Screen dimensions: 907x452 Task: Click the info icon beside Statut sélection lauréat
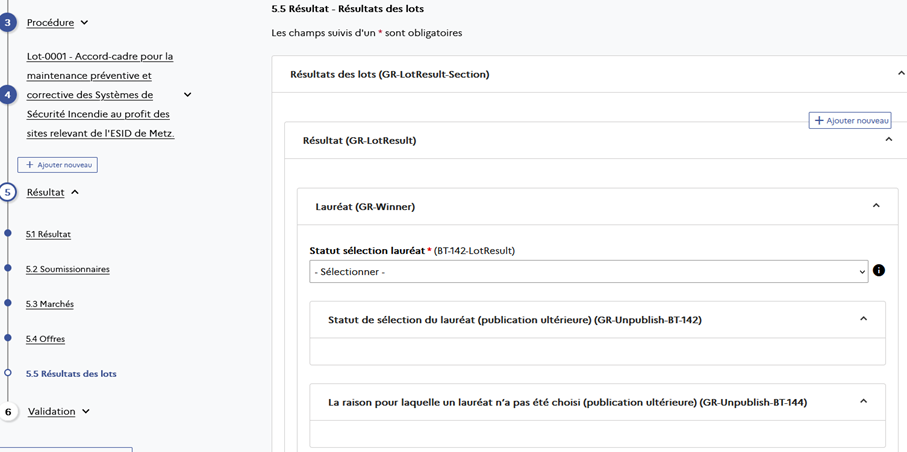pyautogui.click(x=879, y=270)
